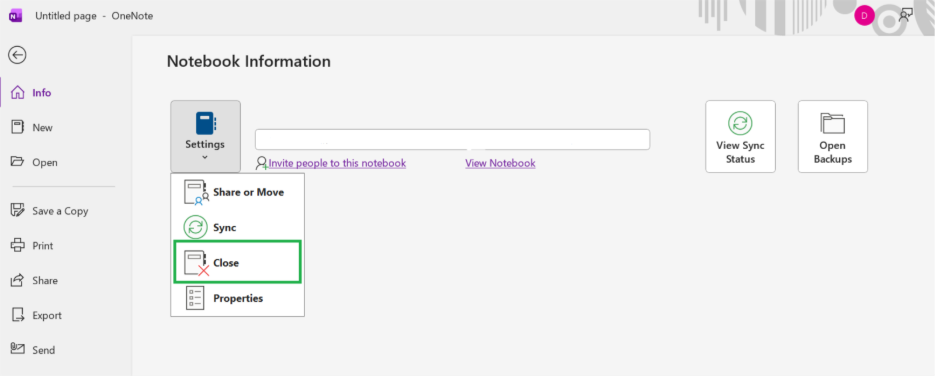936x376 pixels.
Task: Open the account avatar D
Action: coord(864,16)
